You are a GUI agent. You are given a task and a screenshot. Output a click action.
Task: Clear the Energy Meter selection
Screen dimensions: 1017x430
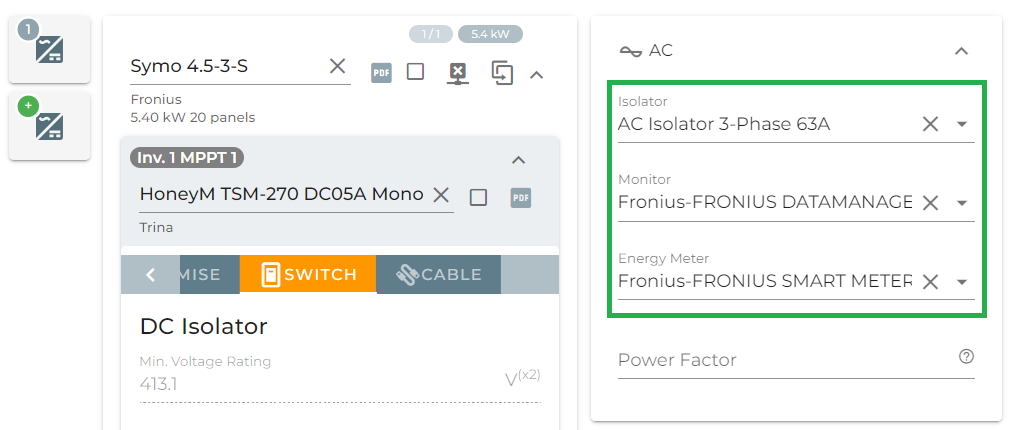[x=931, y=281]
